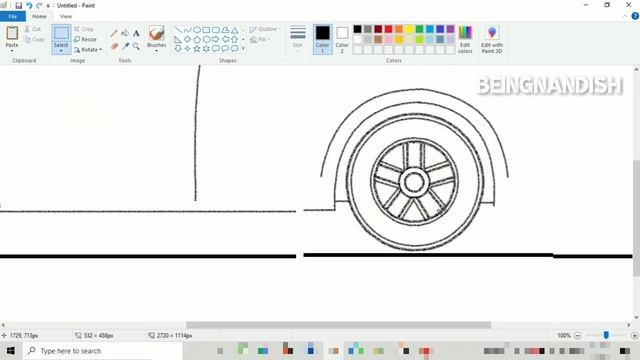Expand the Shapes gallery more arrow
The height and width of the screenshot is (360, 640).
243,49
